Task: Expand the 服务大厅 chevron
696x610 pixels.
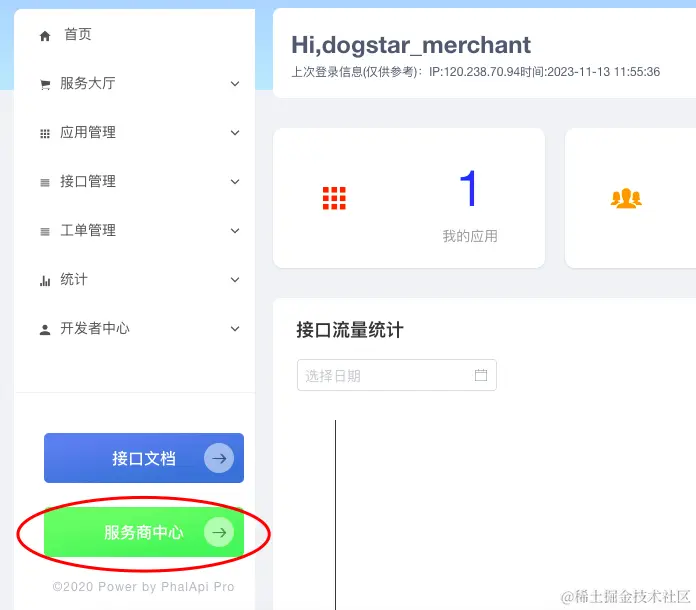Action: click(235, 83)
